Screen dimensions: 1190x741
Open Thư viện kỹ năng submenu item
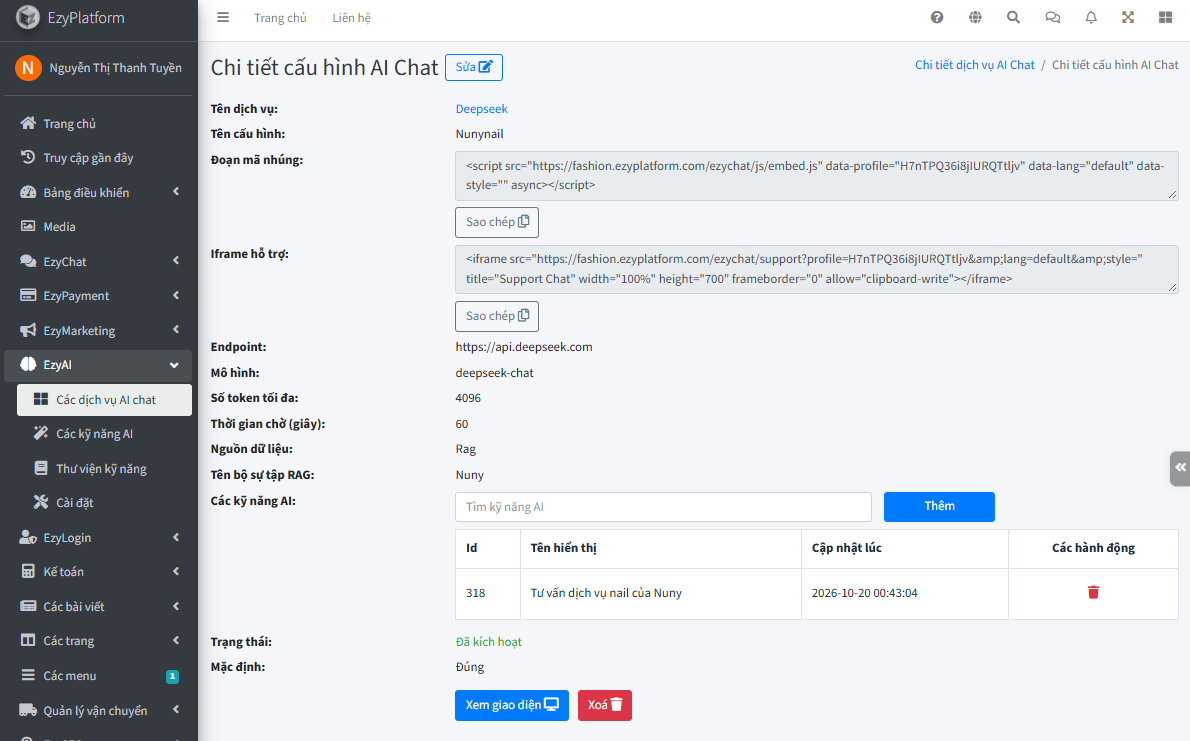104,468
